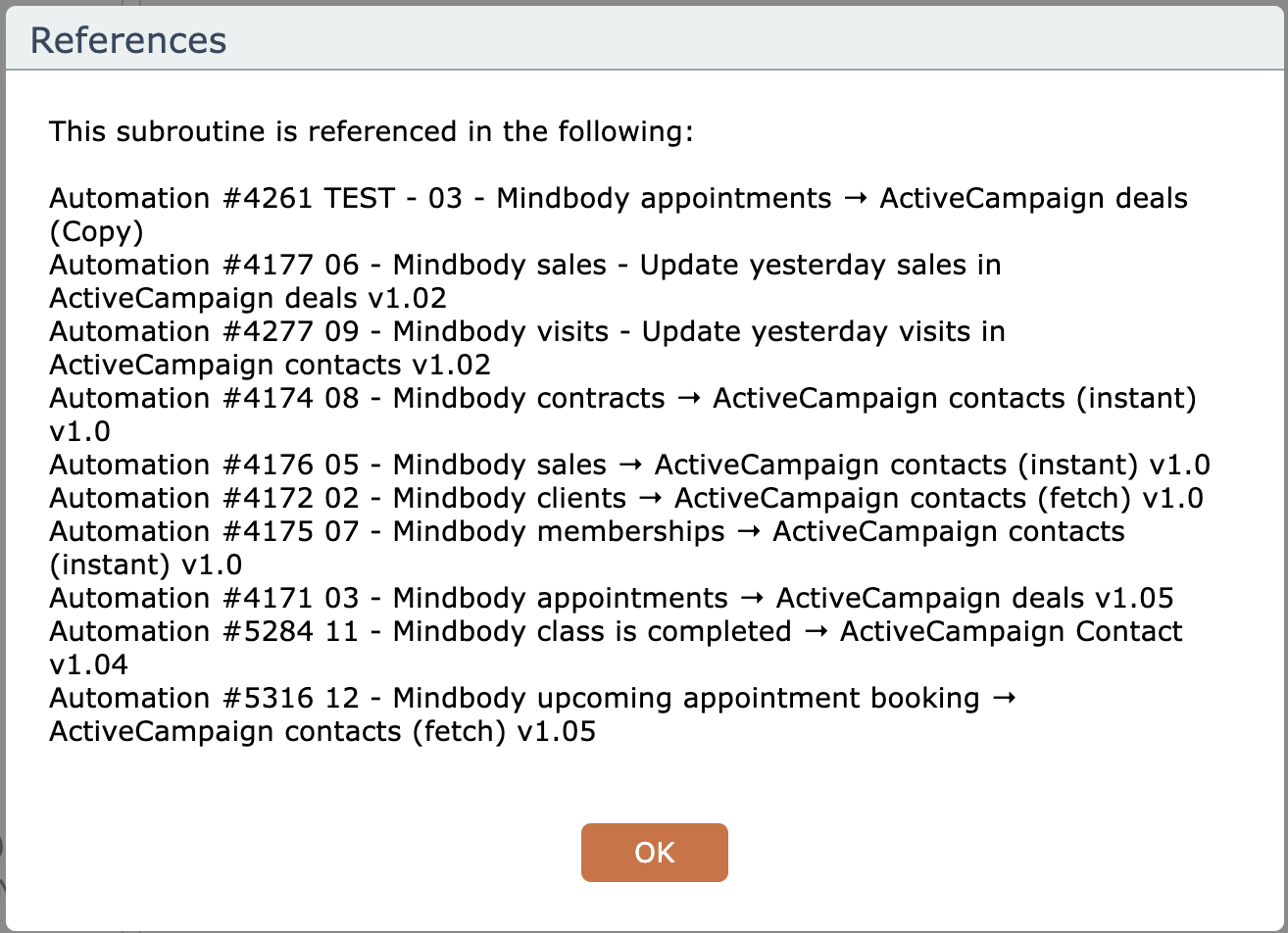The width and height of the screenshot is (1288, 933).
Task: Select Automation #4277 Mindbody visits entry
Action: pyautogui.click(x=526, y=332)
